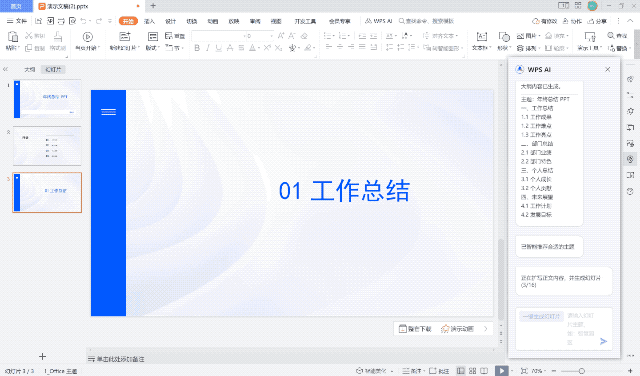Click the New Slide icon in ribbon

pyautogui.click(x=124, y=37)
